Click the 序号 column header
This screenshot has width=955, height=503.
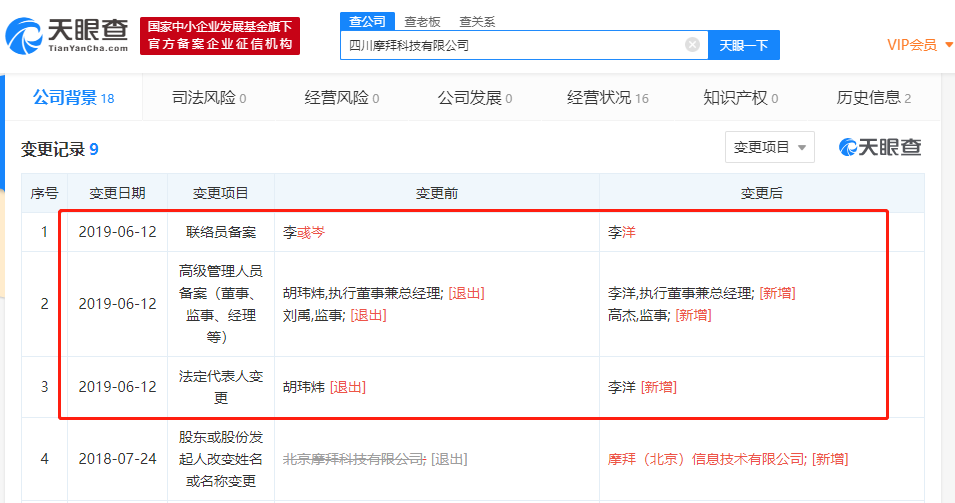click(x=44, y=193)
